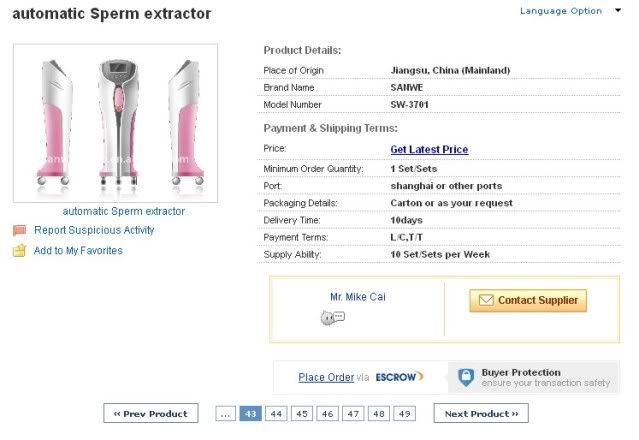Go to the Next Product

pyautogui.click(x=480, y=413)
